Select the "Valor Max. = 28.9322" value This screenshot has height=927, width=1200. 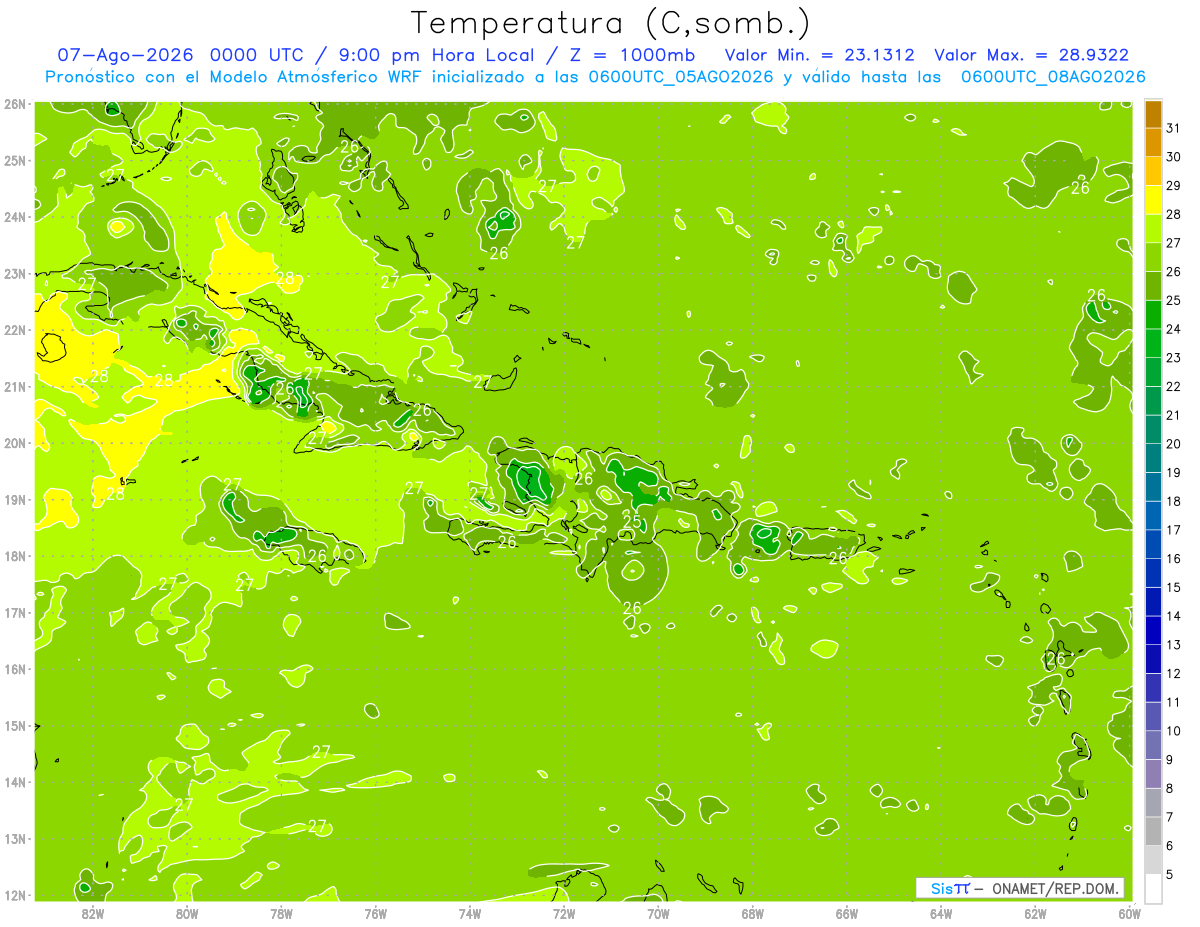click(1032, 55)
